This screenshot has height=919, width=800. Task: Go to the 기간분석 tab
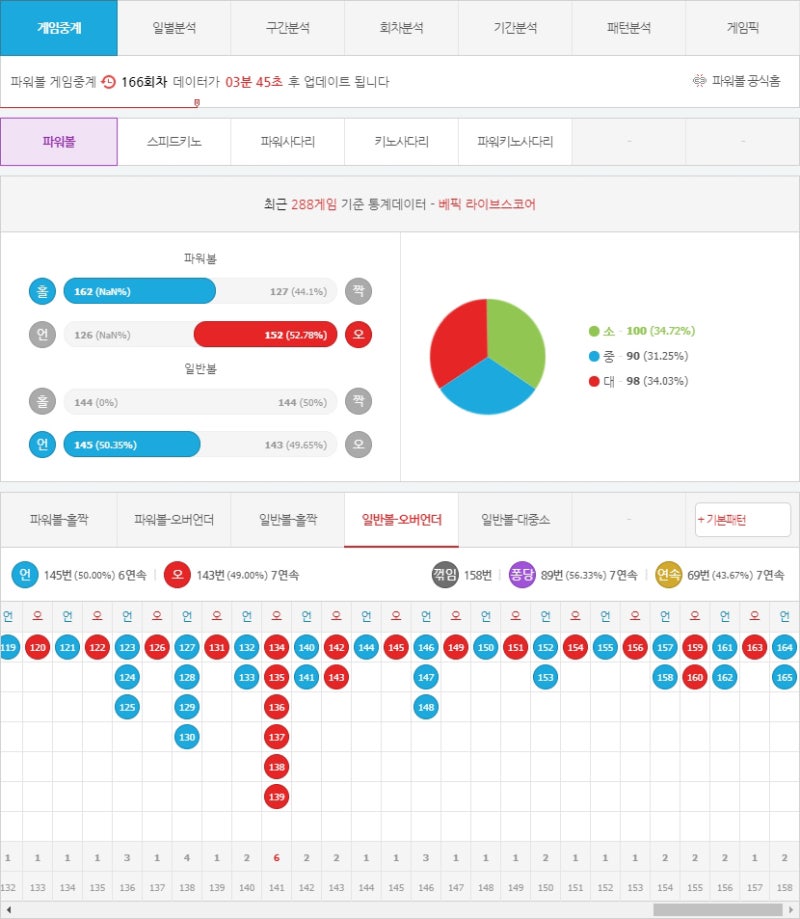pyautogui.click(x=515, y=28)
